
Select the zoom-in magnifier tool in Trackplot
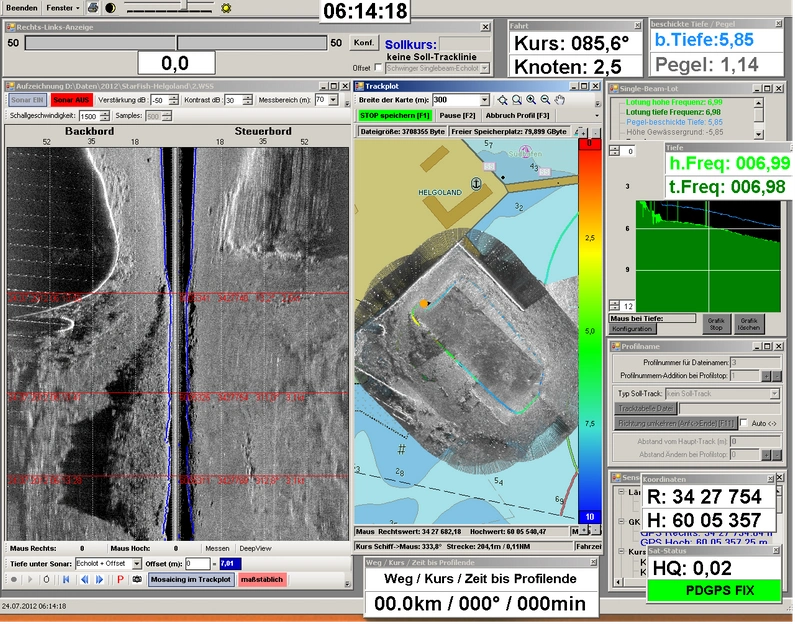point(529,99)
